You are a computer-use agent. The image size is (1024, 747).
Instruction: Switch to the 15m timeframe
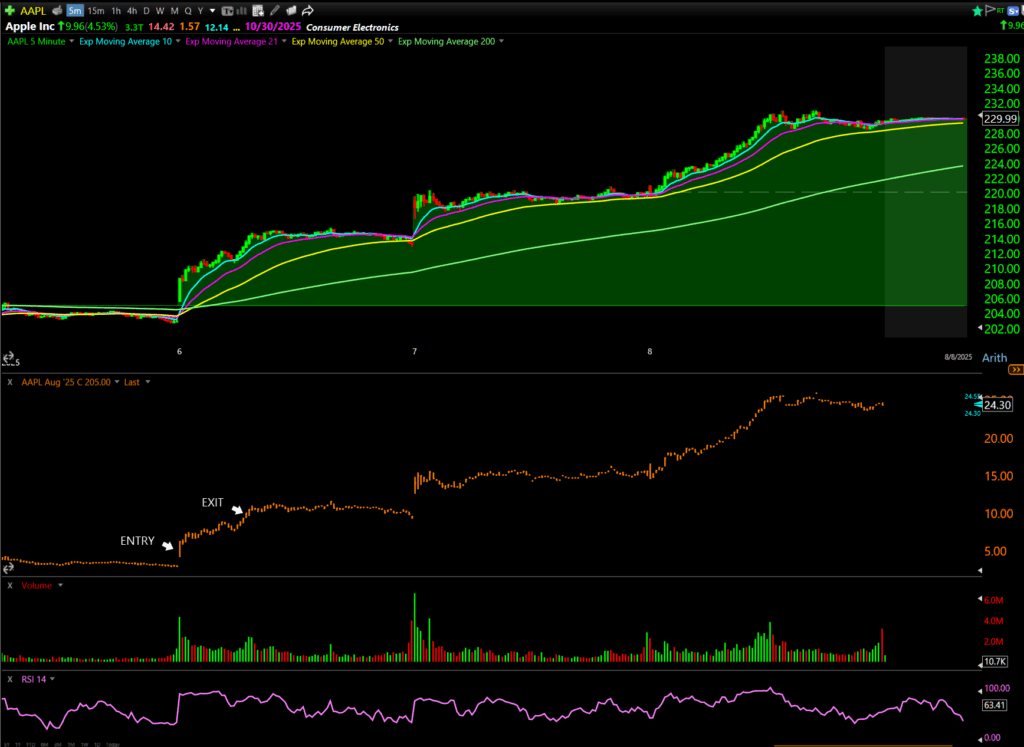pyautogui.click(x=96, y=10)
